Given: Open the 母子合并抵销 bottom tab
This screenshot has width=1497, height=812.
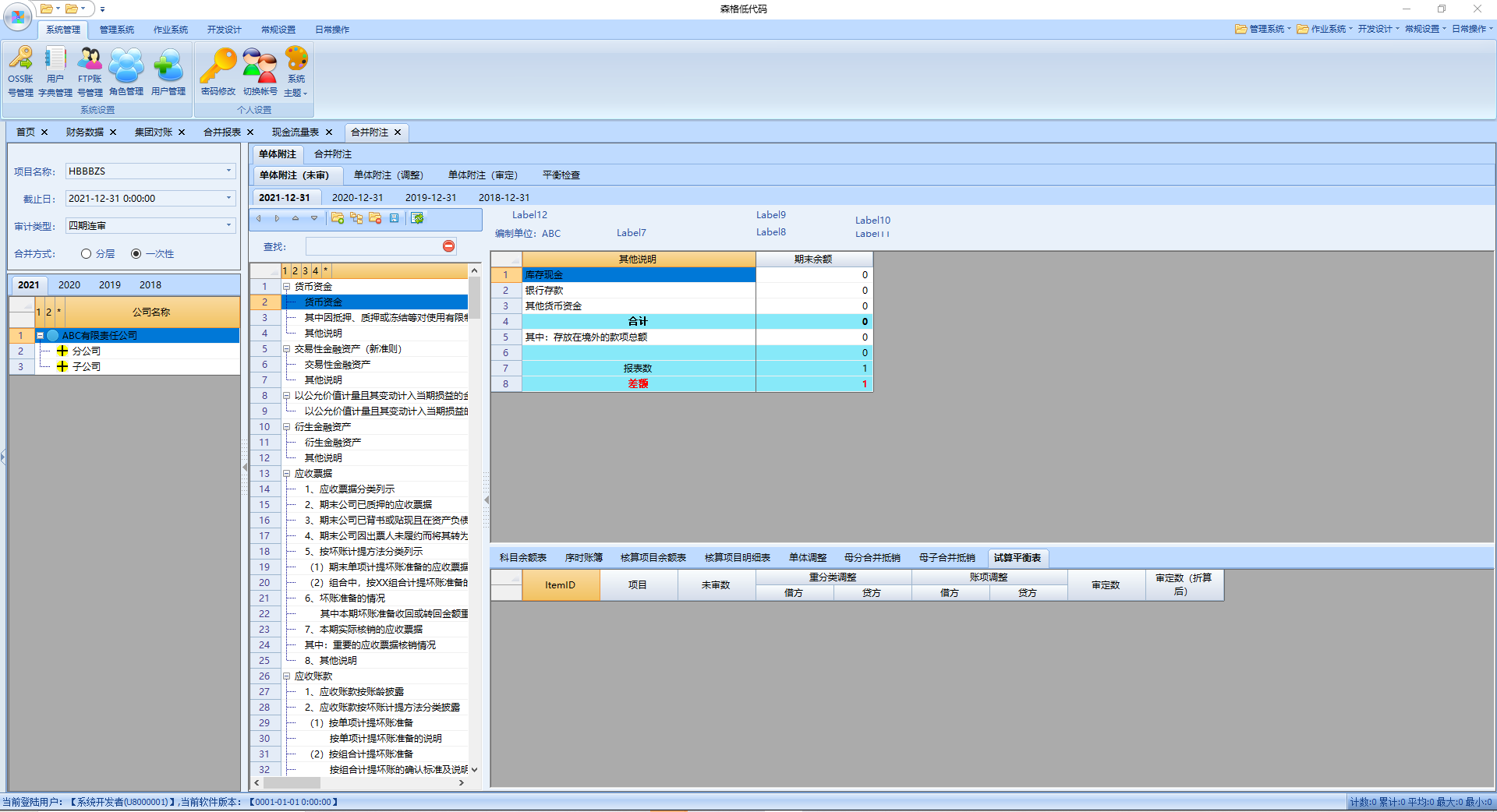Looking at the screenshot, I should 947,558.
